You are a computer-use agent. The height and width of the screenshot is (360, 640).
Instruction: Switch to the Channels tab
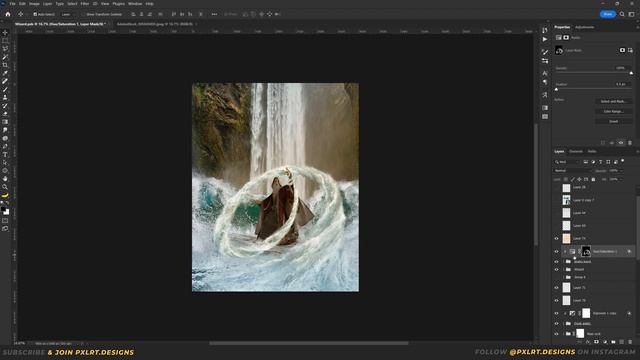(576, 151)
